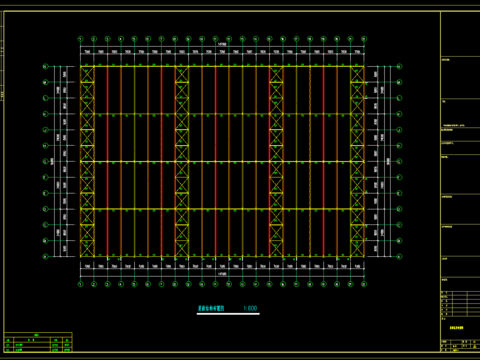Click the white underline below the drawing title
The height and width of the screenshot is (360, 480).
228,314
